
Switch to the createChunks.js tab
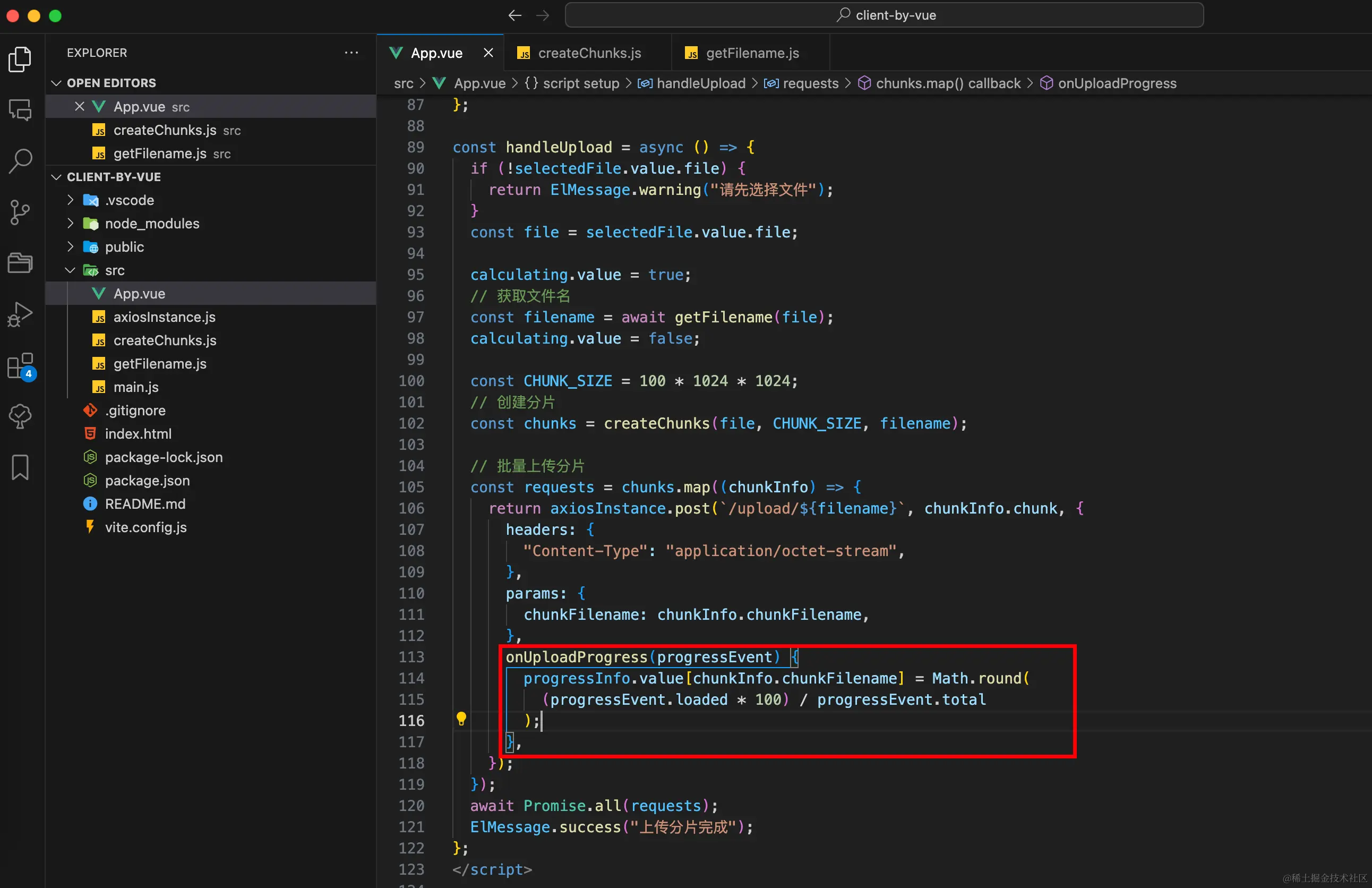click(x=589, y=53)
